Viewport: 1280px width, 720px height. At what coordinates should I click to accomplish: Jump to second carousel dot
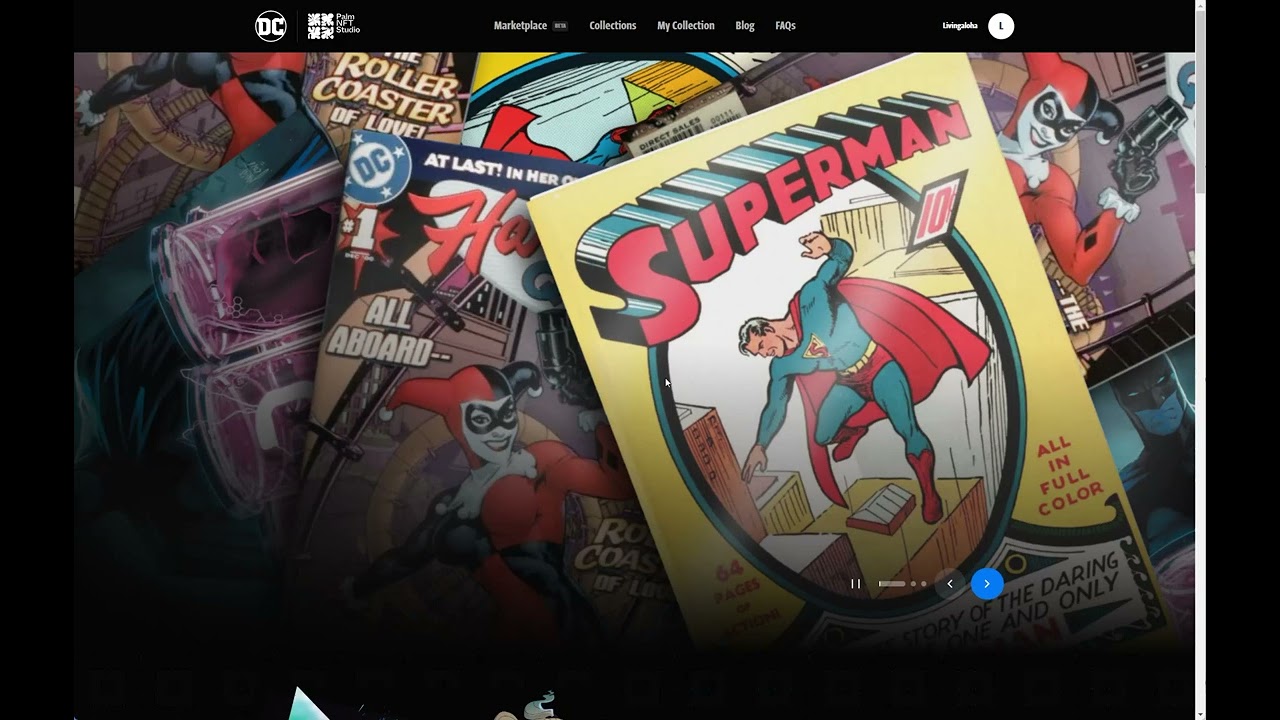tap(913, 583)
